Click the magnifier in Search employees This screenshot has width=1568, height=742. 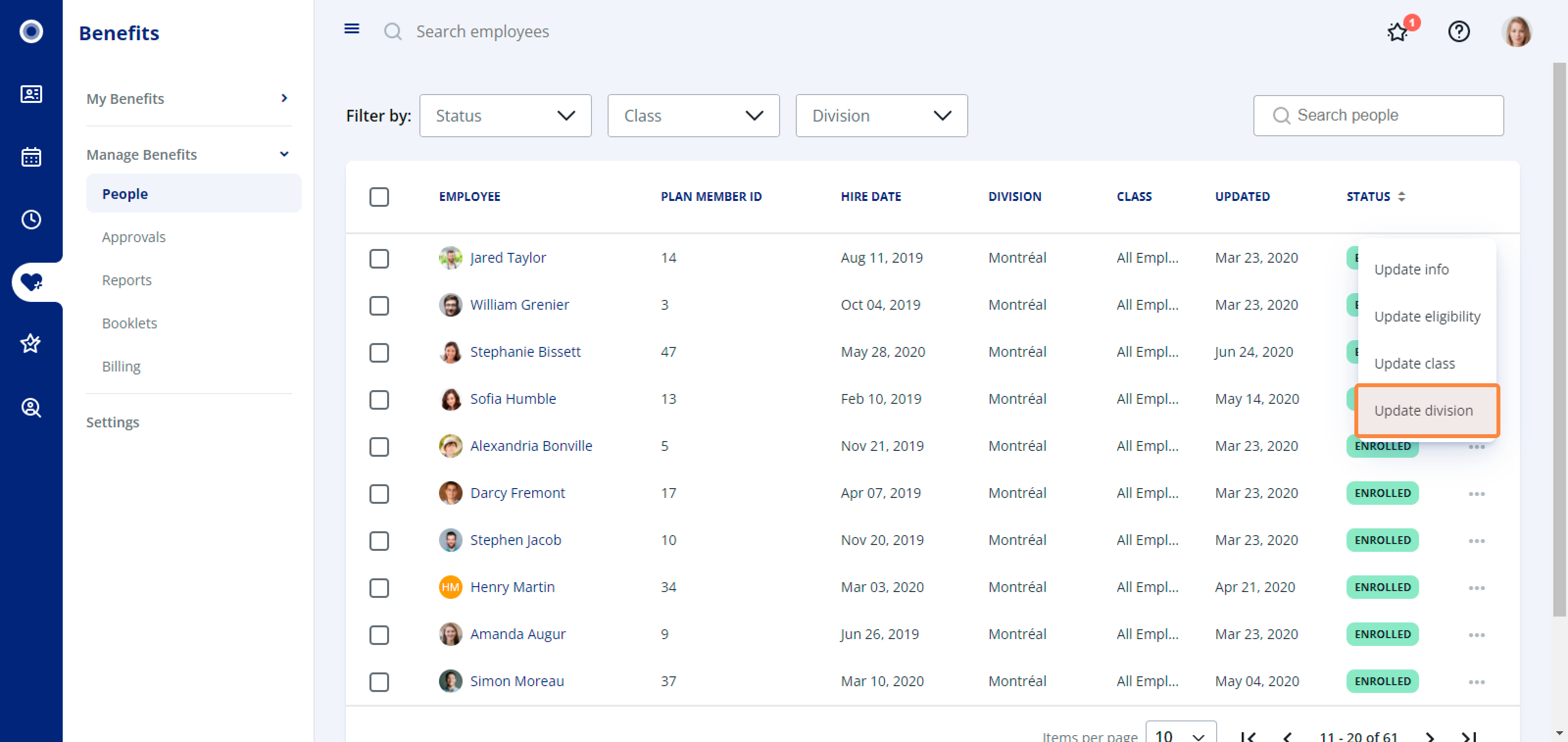393,31
